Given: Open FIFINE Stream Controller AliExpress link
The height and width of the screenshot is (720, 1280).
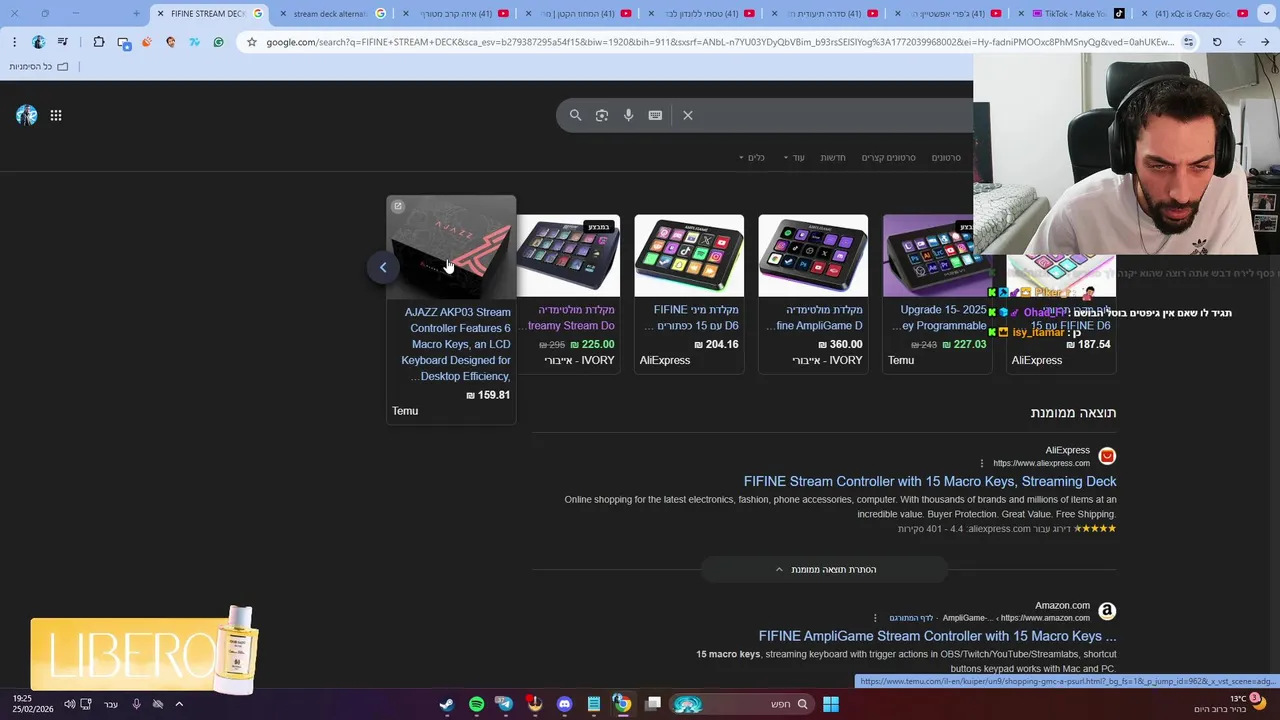Looking at the screenshot, I should 930,481.
